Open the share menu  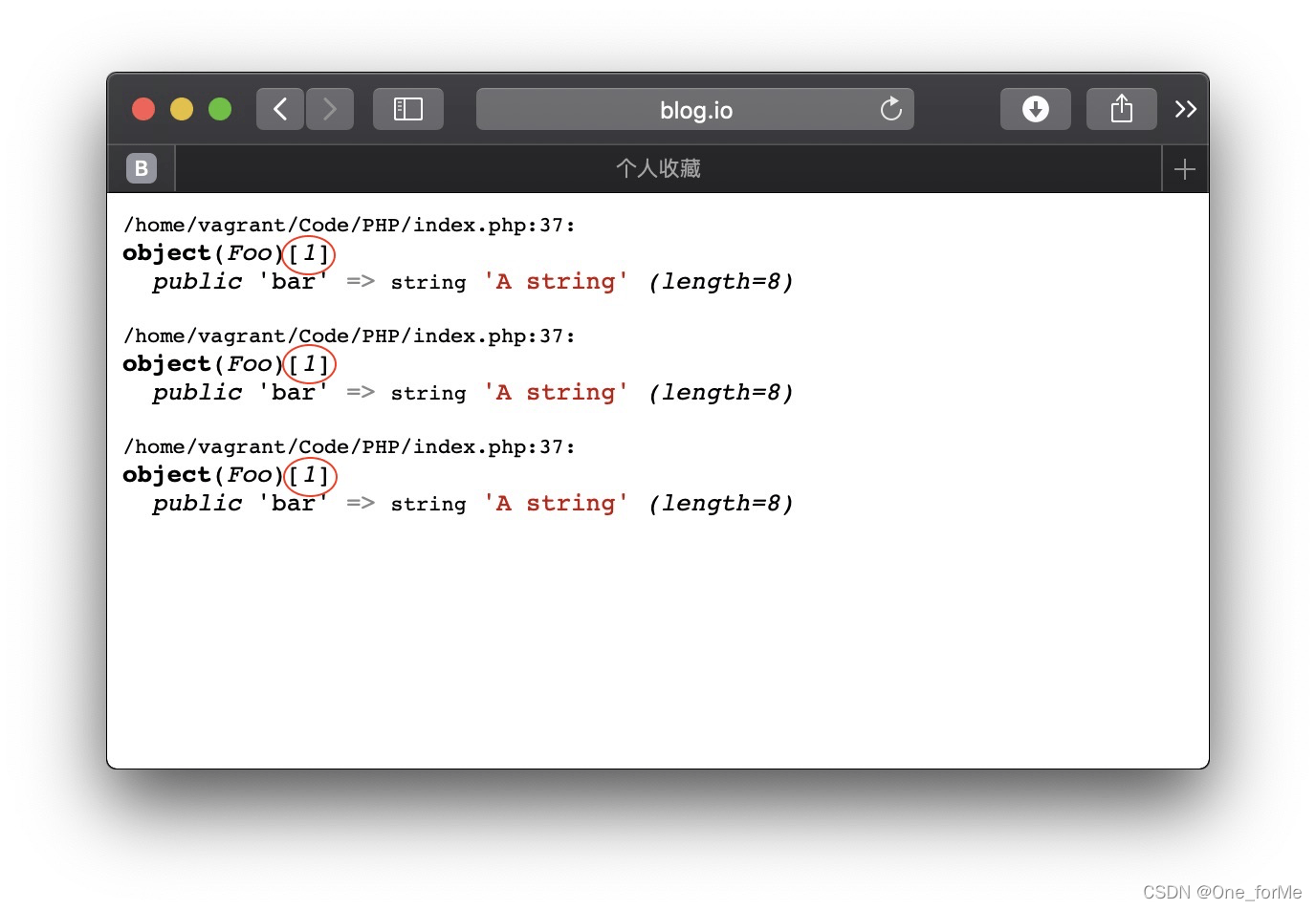tap(1122, 109)
